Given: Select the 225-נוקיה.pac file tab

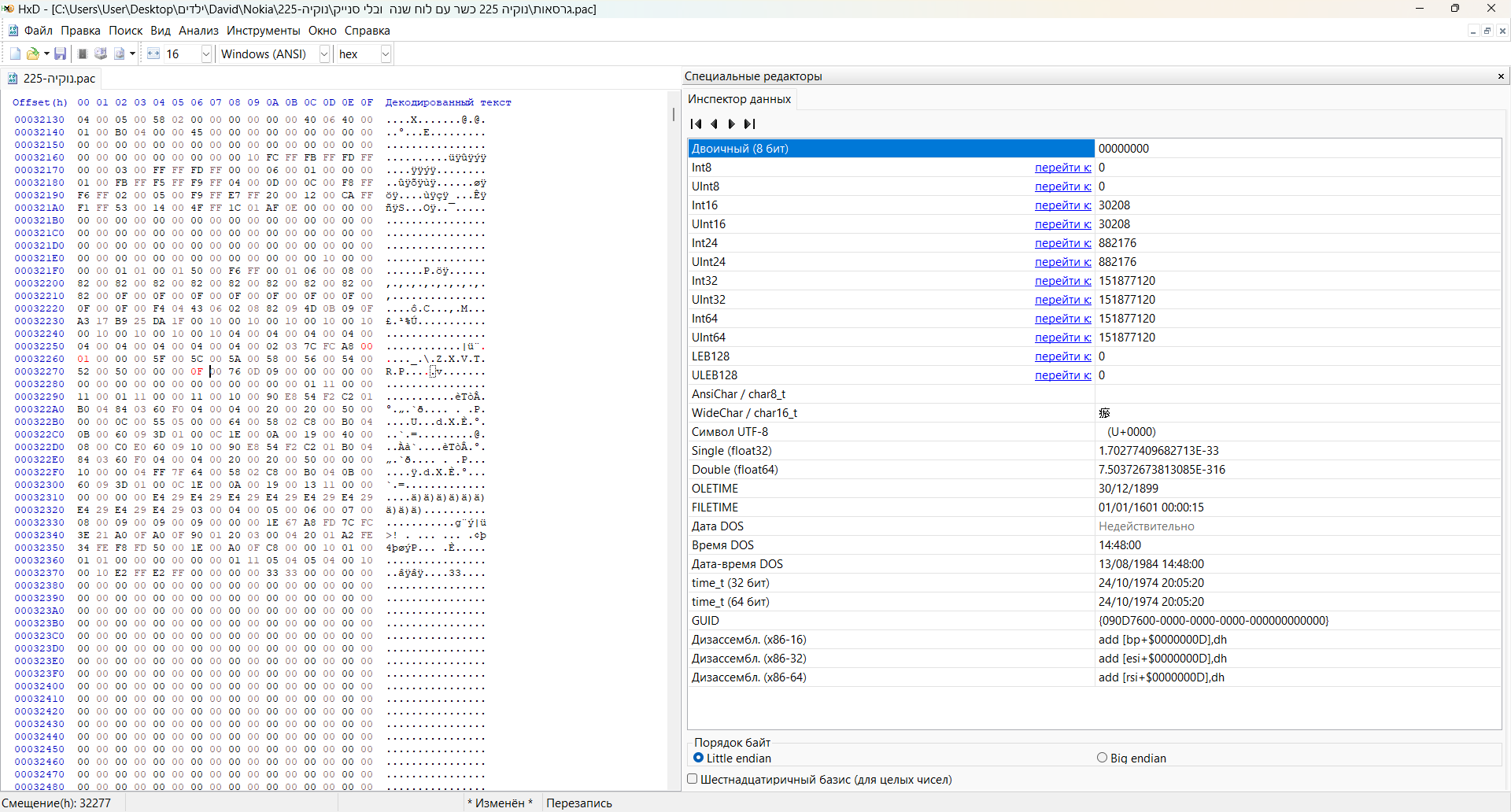Looking at the screenshot, I should [x=52, y=79].
